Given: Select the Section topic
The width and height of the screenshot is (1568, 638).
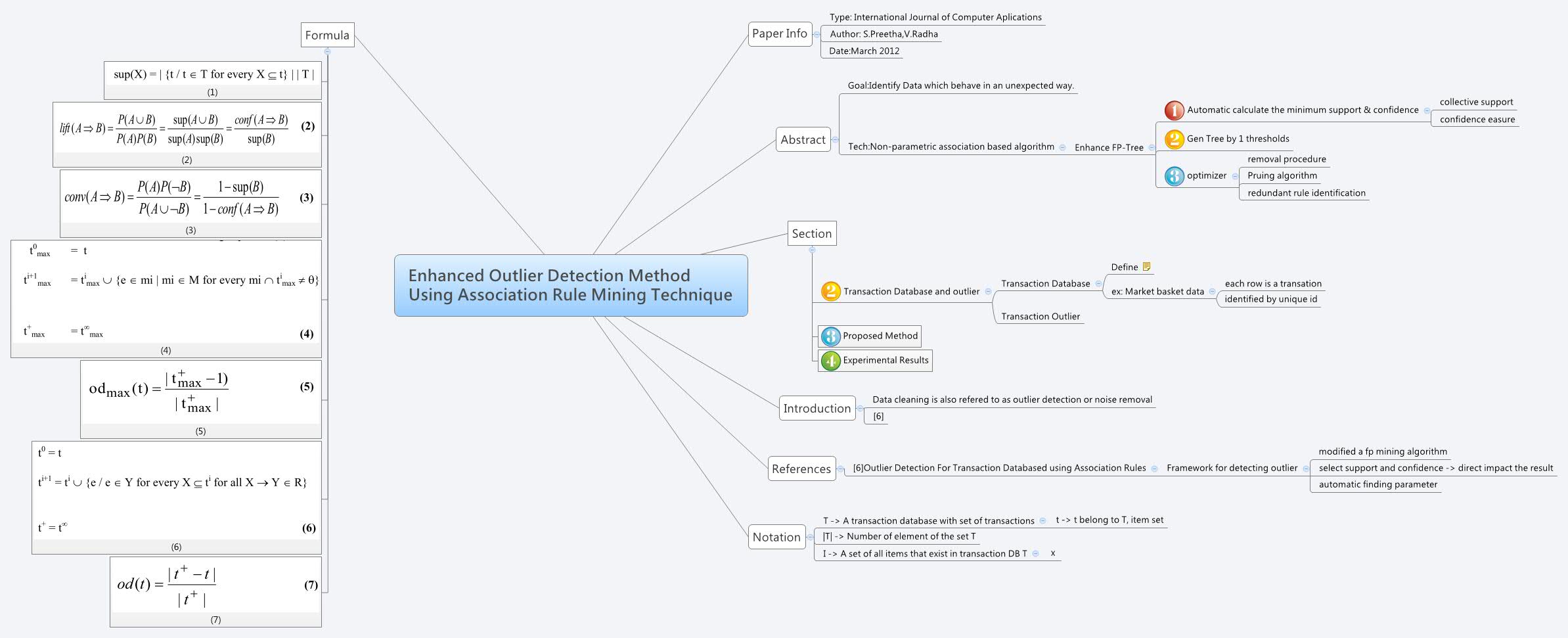Looking at the screenshot, I should coord(811,233).
